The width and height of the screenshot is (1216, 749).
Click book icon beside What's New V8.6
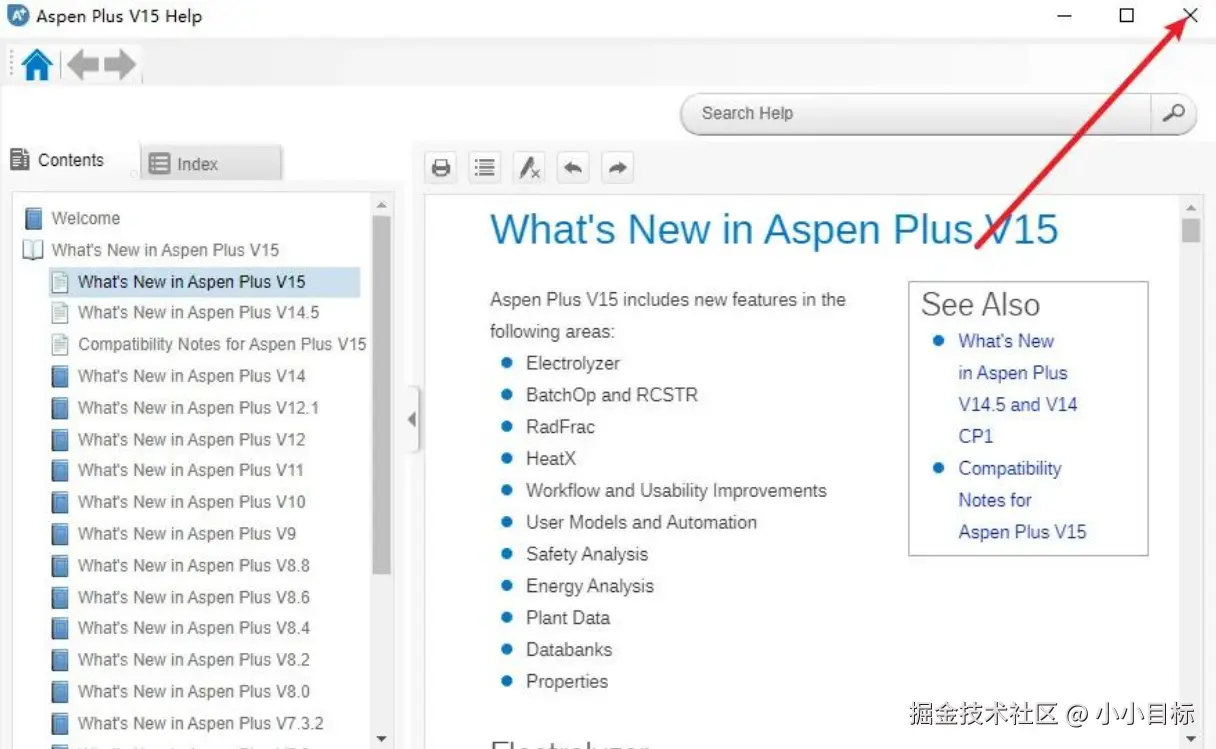point(60,597)
